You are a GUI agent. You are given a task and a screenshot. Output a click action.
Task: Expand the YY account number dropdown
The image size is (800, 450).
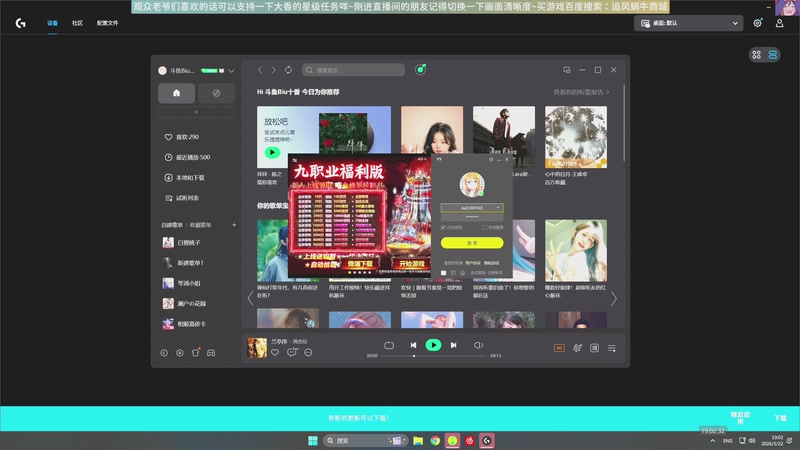click(498, 208)
